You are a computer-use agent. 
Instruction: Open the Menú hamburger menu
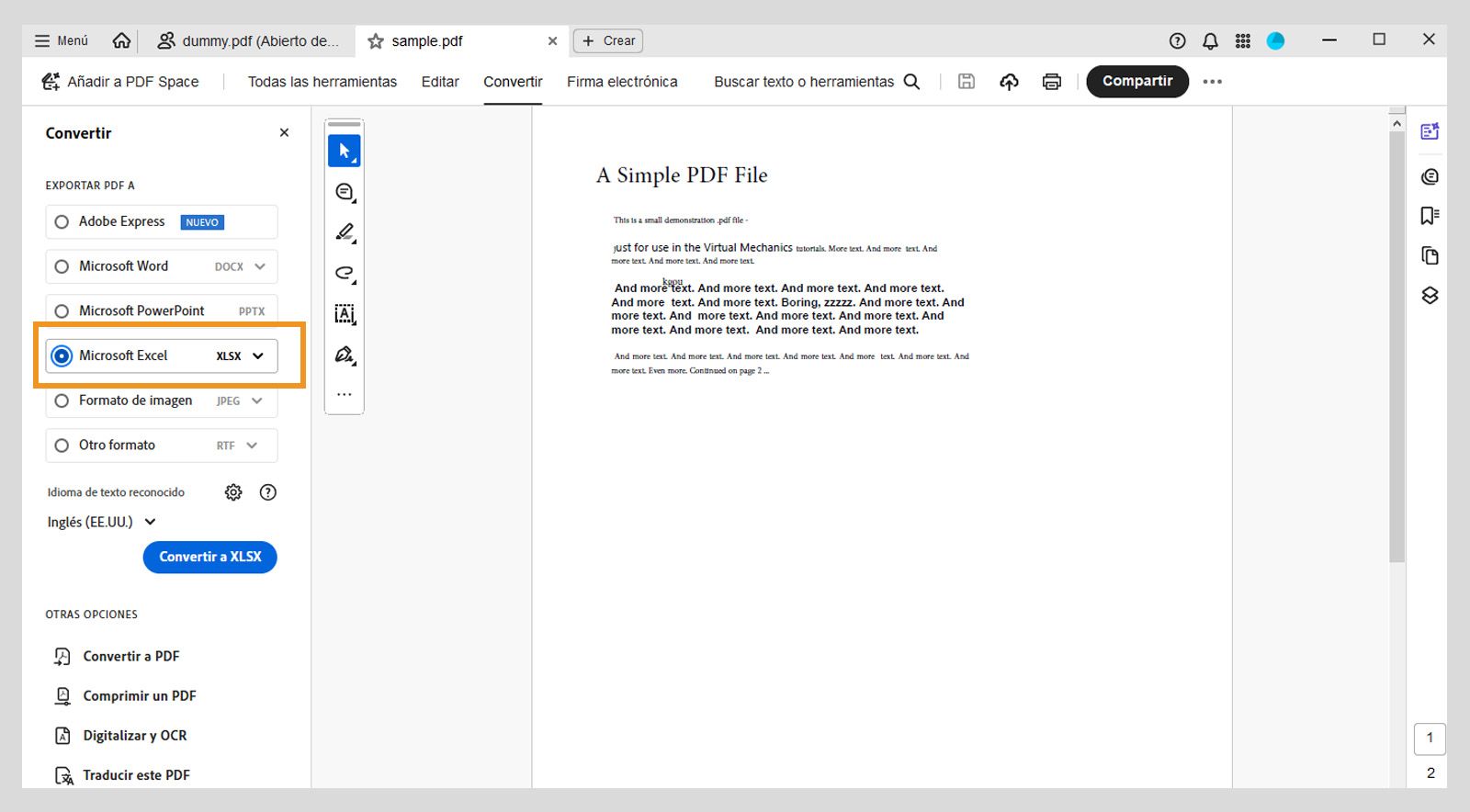point(61,40)
